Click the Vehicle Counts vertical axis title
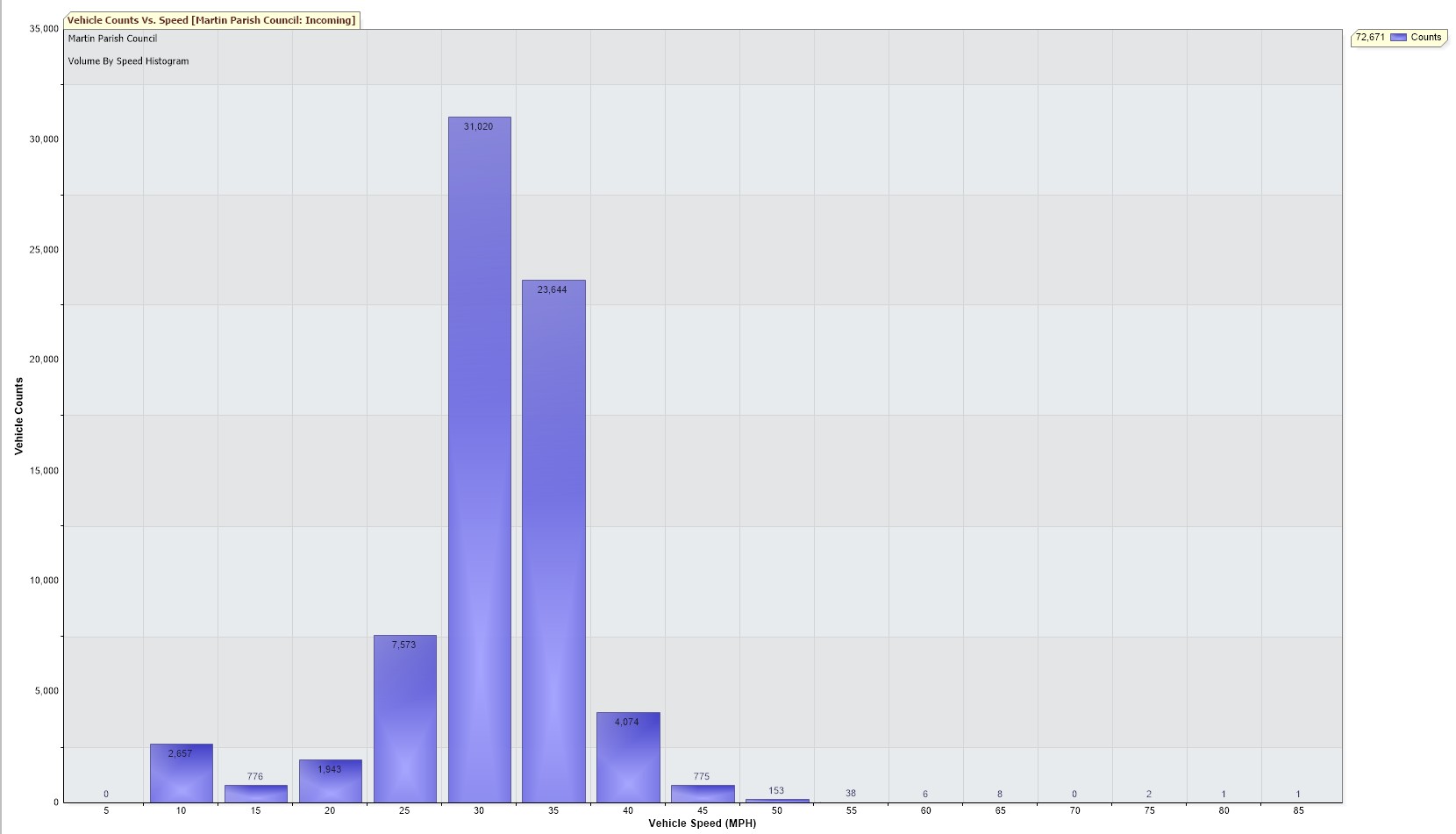 click(18, 416)
